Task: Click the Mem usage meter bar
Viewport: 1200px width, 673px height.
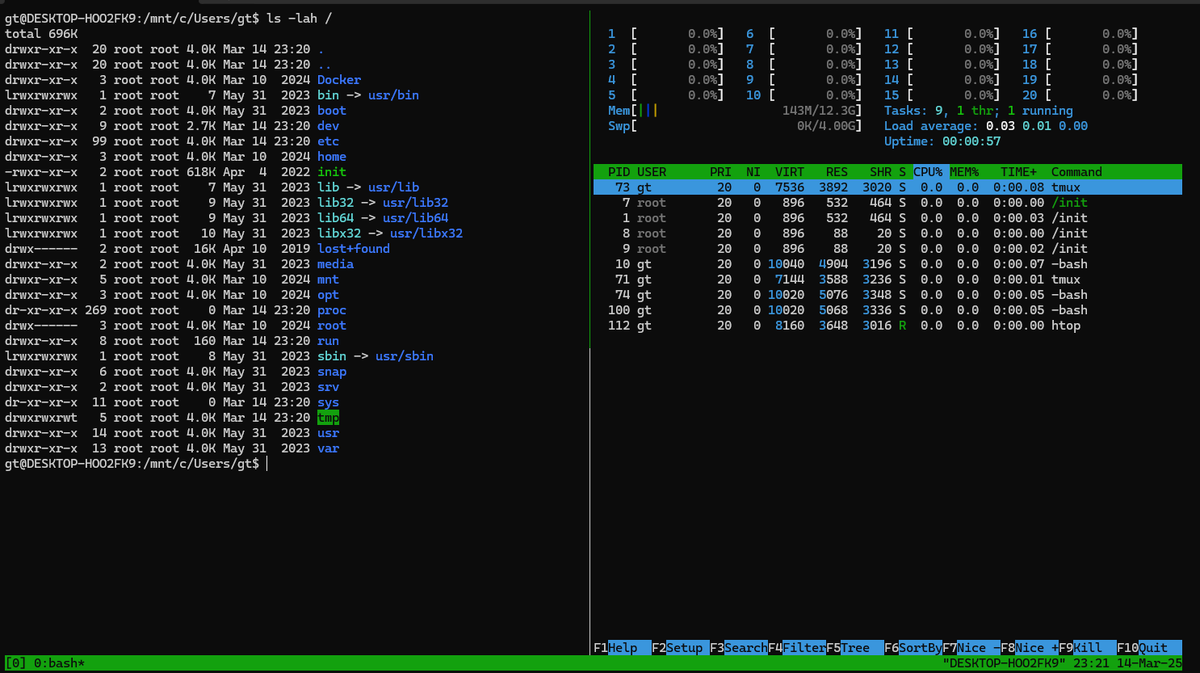Action: (x=733, y=111)
